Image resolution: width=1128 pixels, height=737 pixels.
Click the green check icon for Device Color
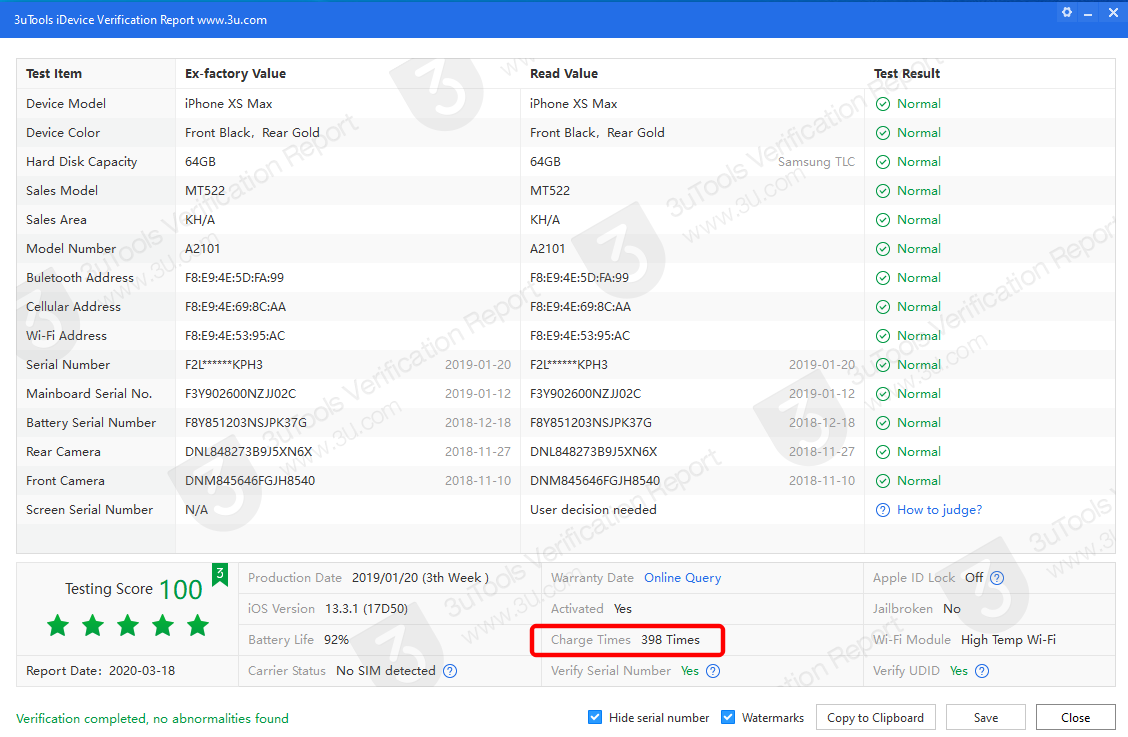883,133
